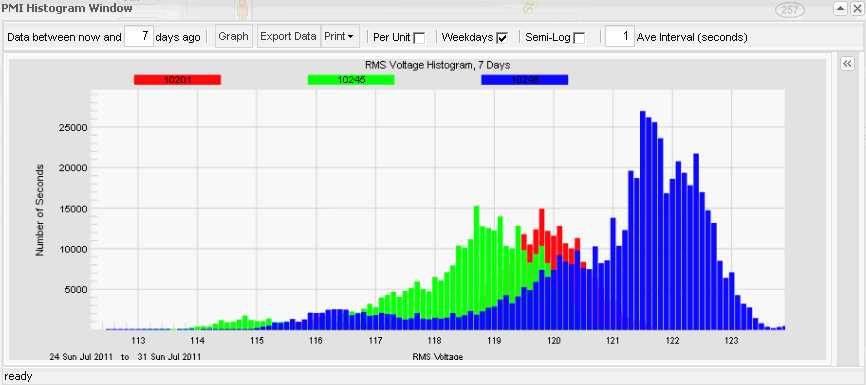Click the 113 x-axis tick label
This screenshot has width=866, height=385.
pos(138,341)
